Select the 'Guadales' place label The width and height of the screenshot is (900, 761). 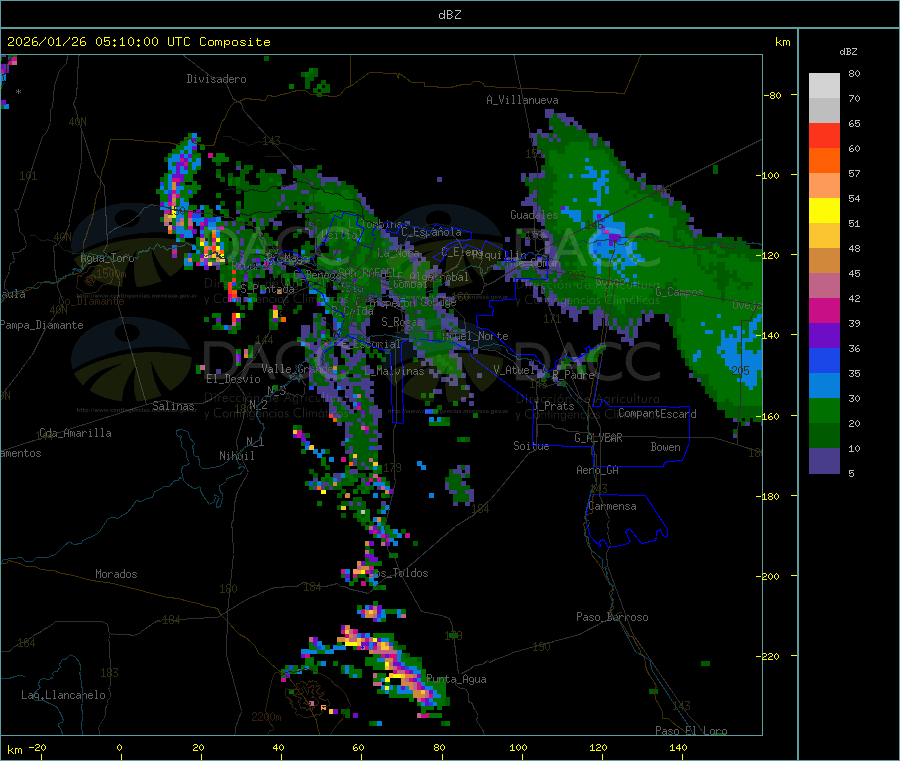[x=534, y=215]
